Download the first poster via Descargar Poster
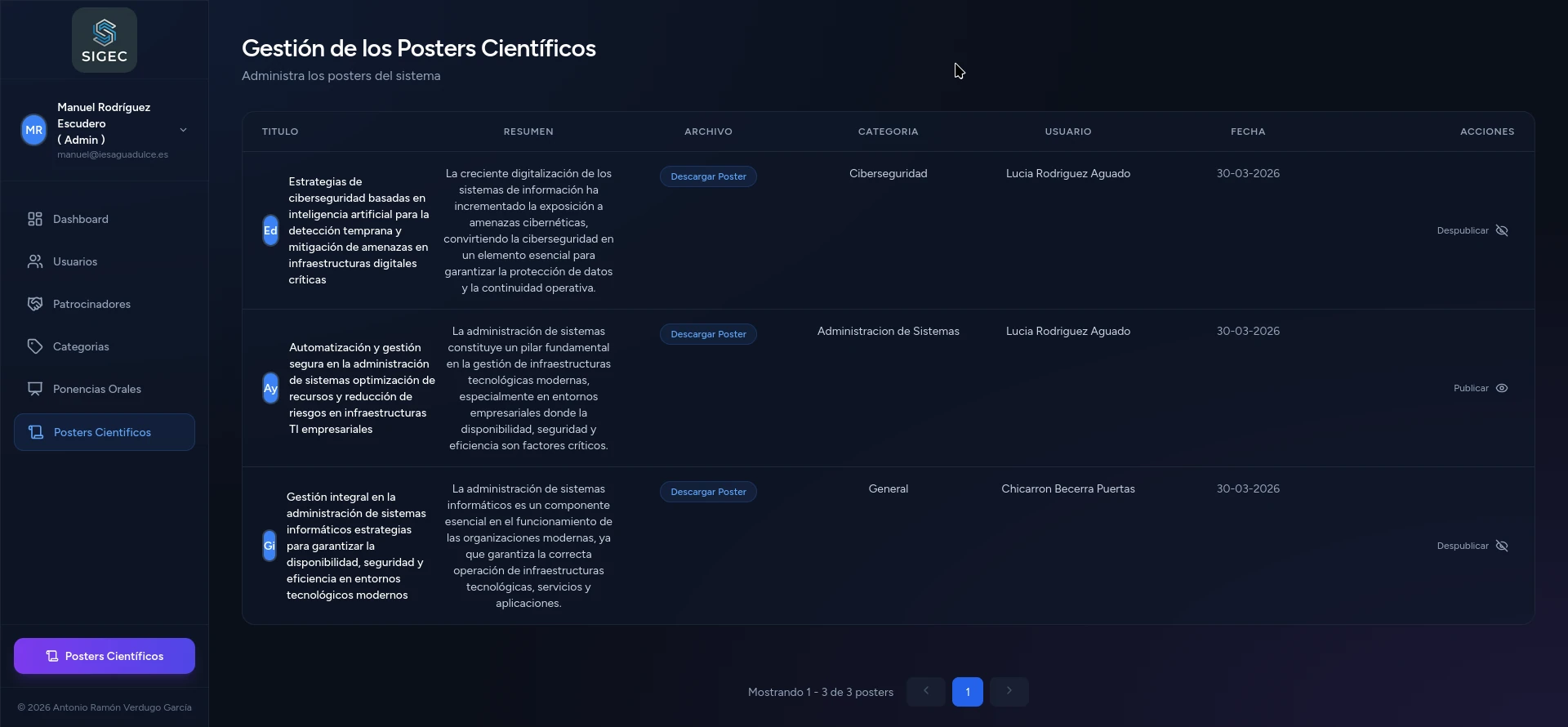Screen dimensions: 1568x727 tap(708, 176)
